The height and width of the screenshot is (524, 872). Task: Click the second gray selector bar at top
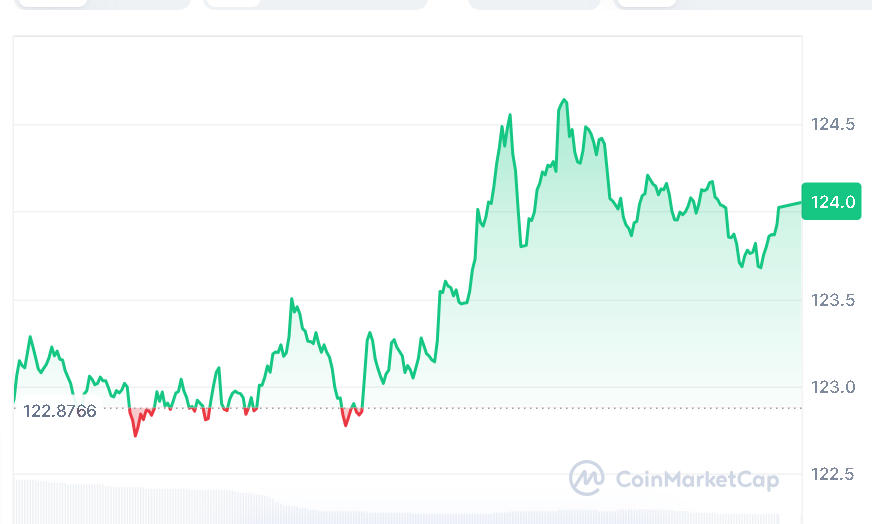pyautogui.click(x=315, y=4)
